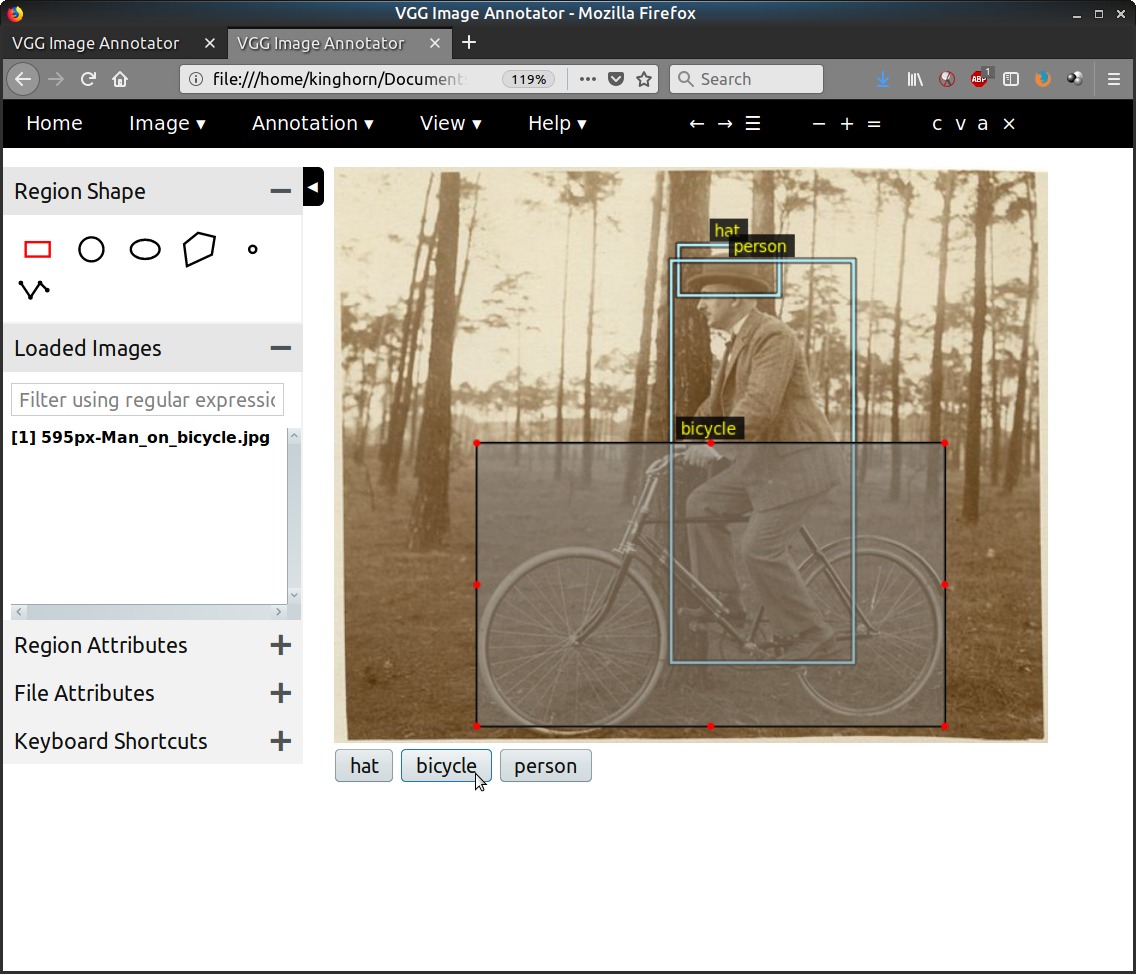1136x974 pixels.
Task: Open the View menu
Action: 450,123
